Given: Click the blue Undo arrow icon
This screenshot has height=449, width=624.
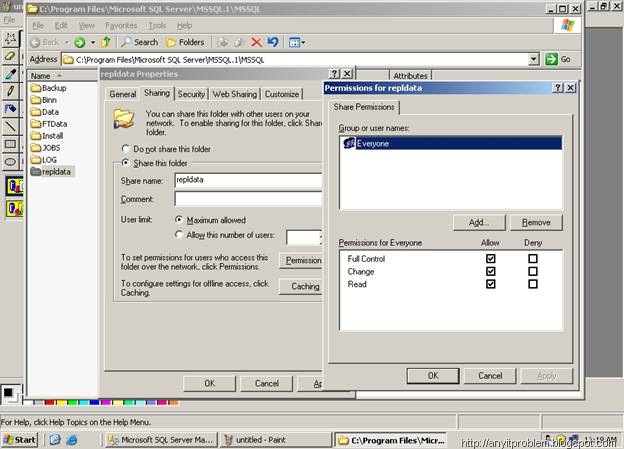Looking at the screenshot, I should click(273, 42).
